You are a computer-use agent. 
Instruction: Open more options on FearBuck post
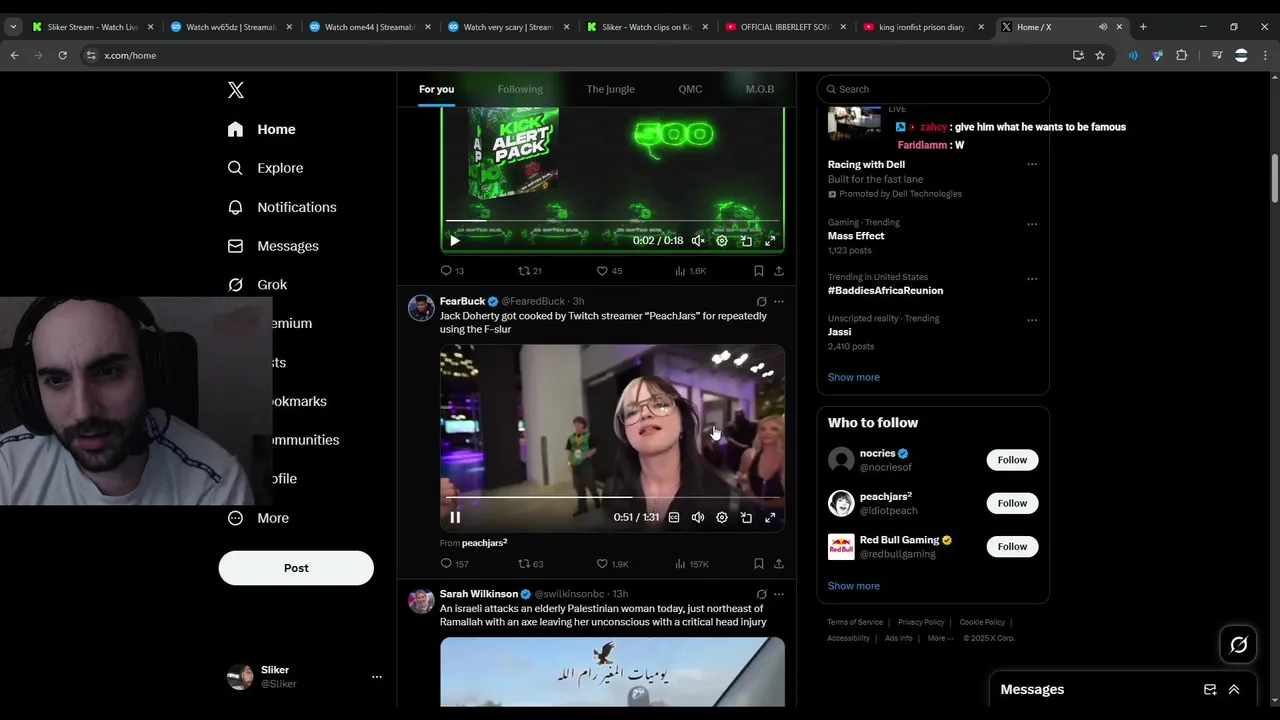pos(779,301)
